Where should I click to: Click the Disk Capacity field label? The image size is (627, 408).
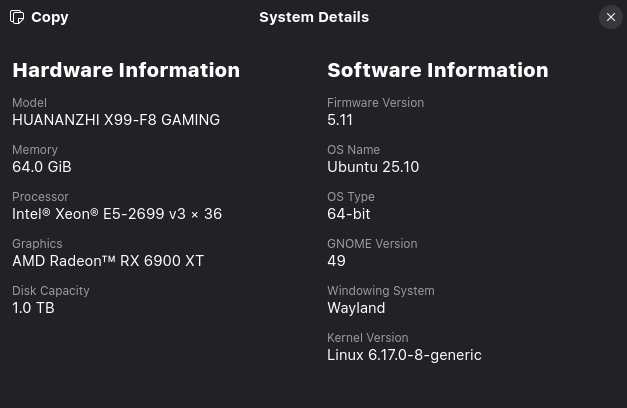tap(51, 291)
